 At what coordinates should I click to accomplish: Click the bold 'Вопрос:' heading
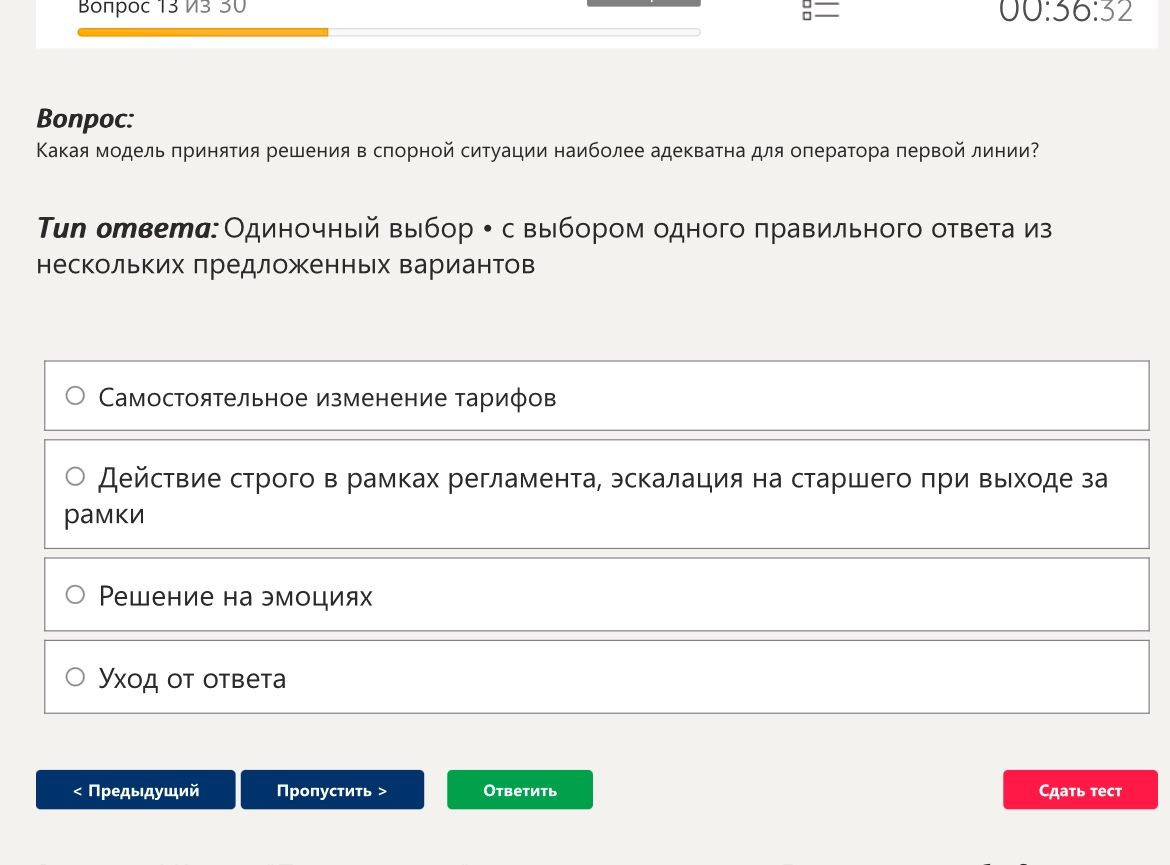pyautogui.click(x=85, y=119)
